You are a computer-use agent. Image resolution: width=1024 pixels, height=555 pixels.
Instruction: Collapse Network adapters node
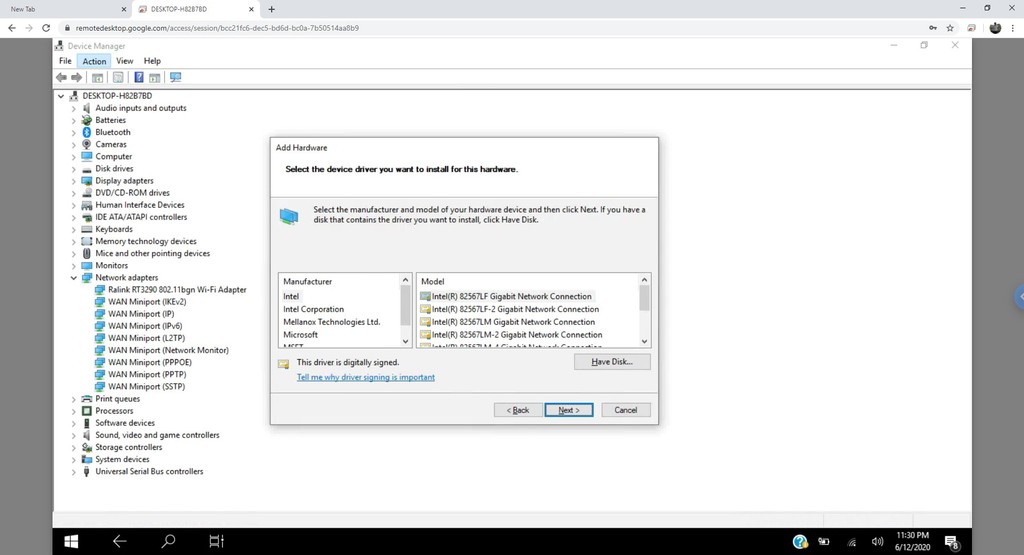(74, 278)
